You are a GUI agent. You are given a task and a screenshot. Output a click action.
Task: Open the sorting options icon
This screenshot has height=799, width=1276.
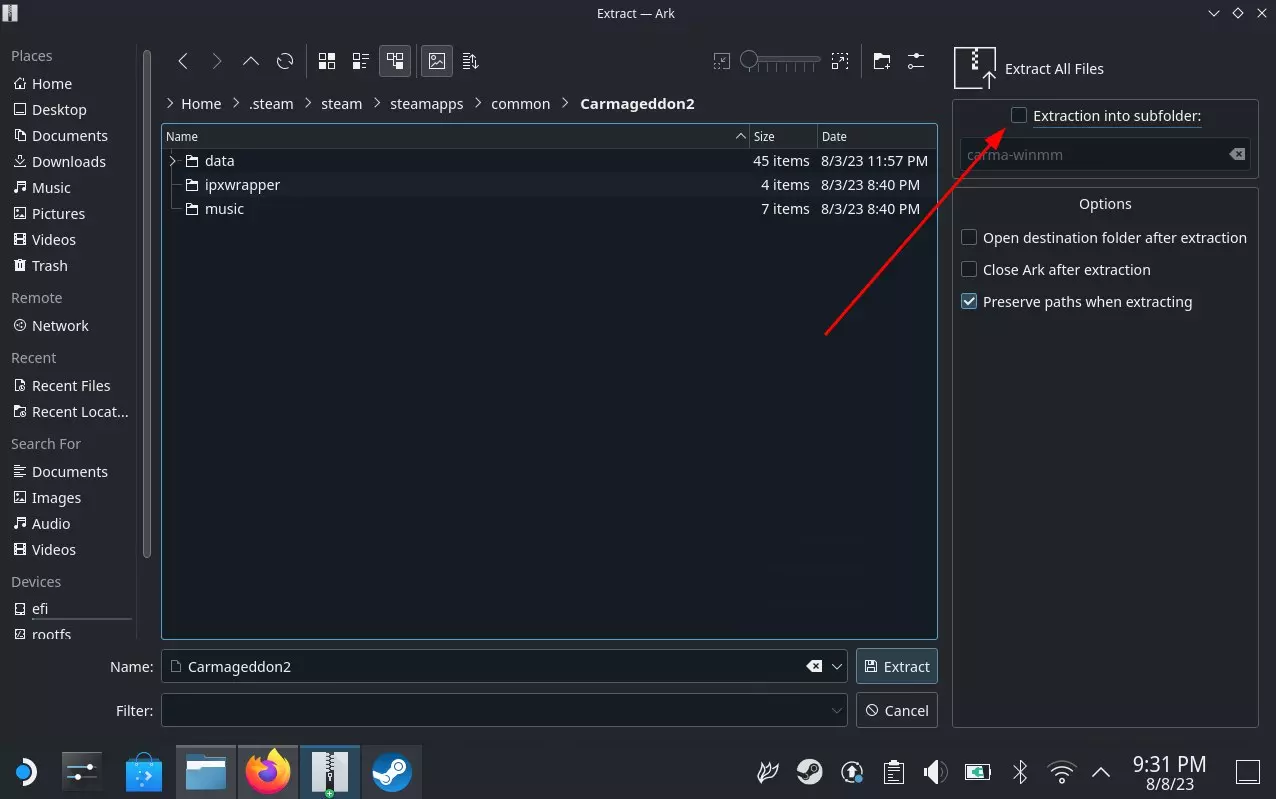pos(471,62)
